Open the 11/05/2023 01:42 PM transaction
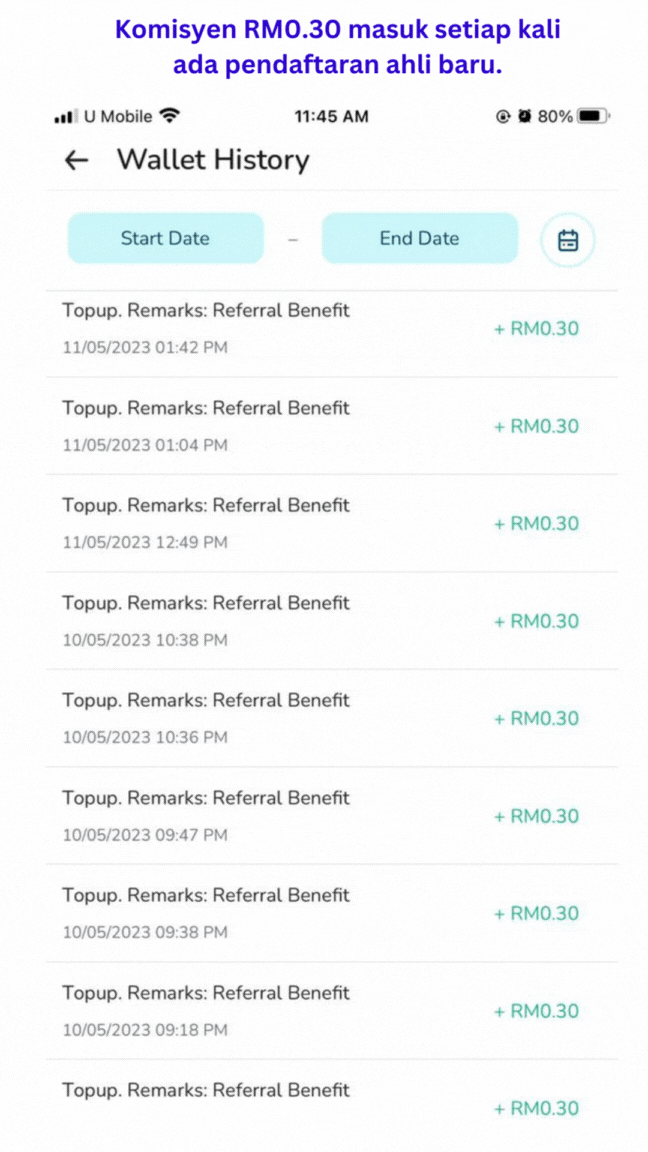Viewport: 648px width, 1152px height. [320, 329]
